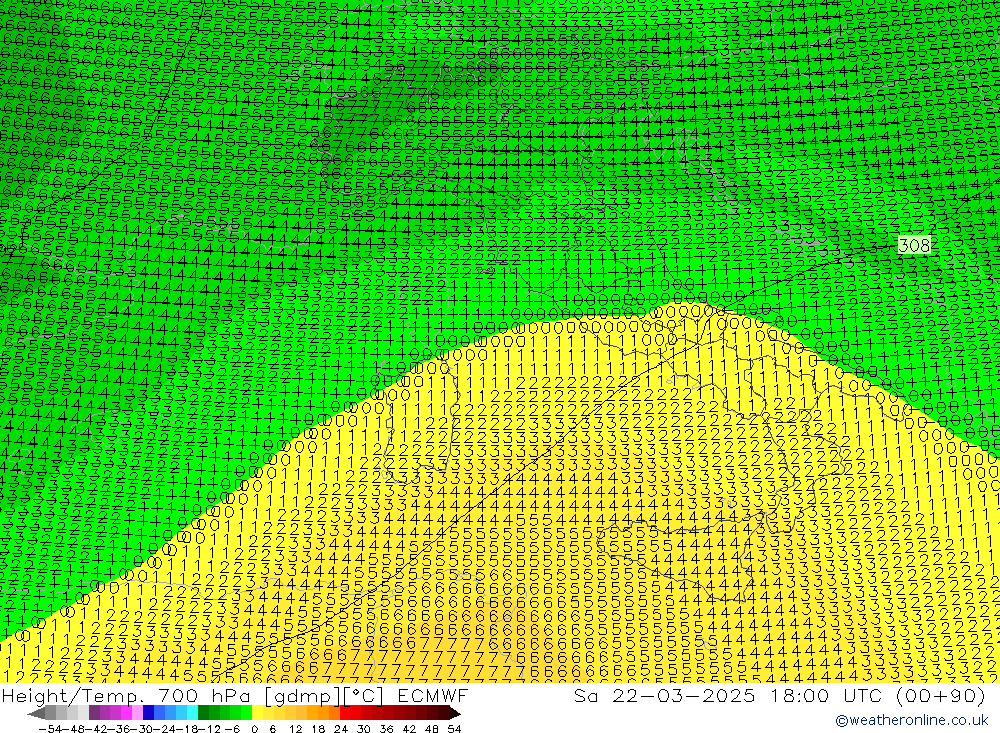Click the '24' legend tick label

click(x=341, y=729)
